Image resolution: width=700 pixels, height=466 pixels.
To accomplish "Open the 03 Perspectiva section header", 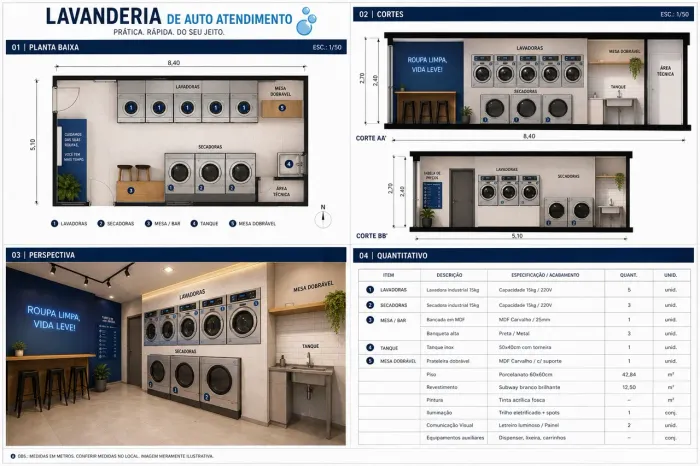I will (x=176, y=255).
